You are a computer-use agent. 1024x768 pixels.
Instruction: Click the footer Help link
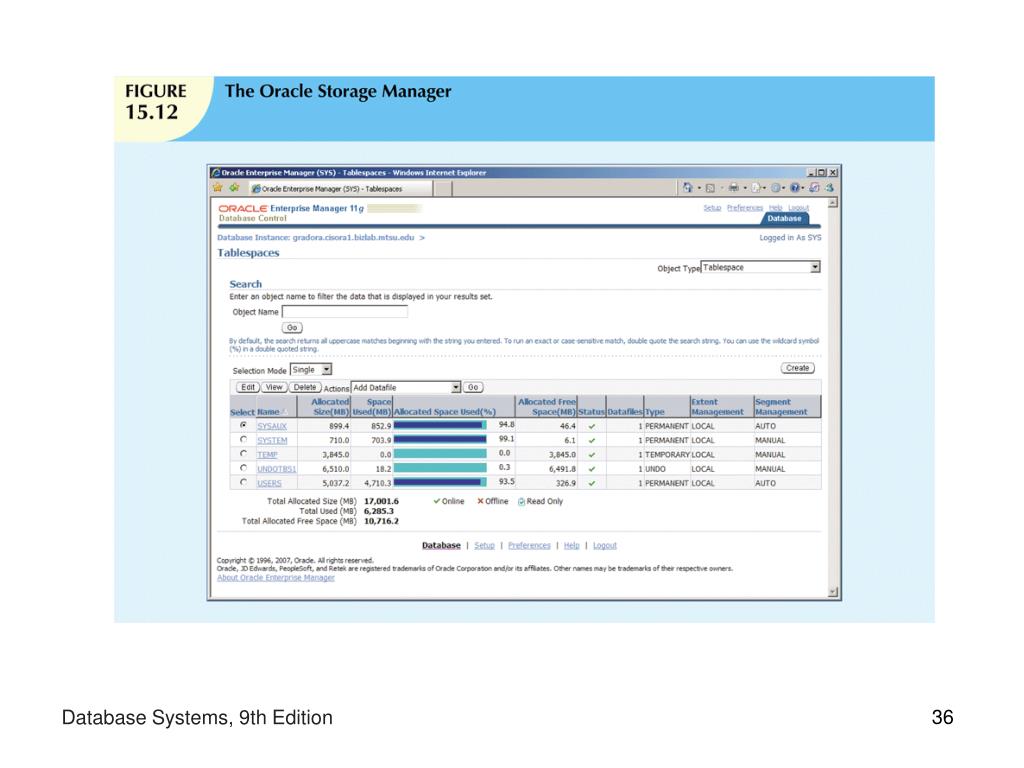pos(571,546)
